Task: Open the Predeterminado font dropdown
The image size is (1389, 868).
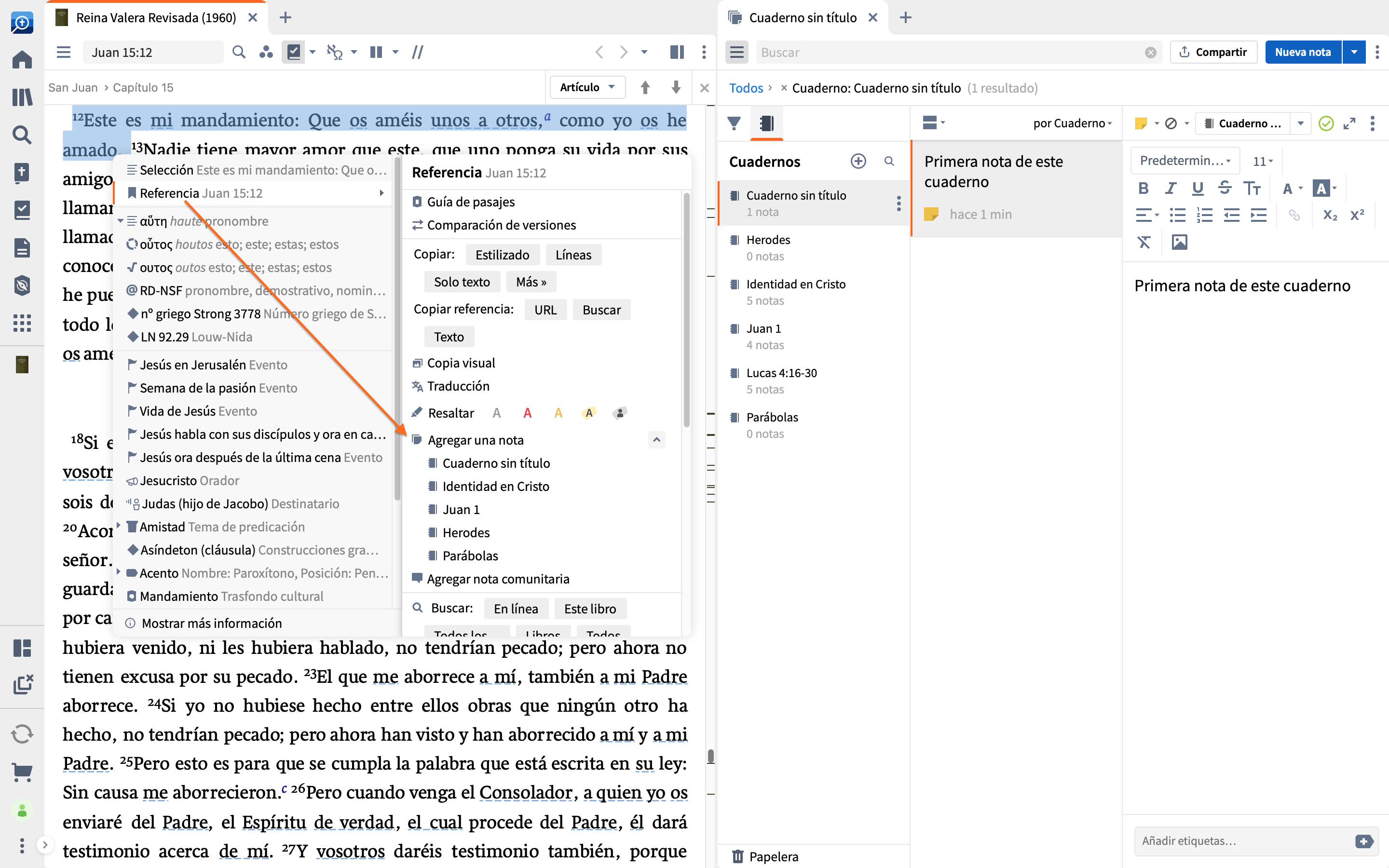Action: click(1185, 161)
